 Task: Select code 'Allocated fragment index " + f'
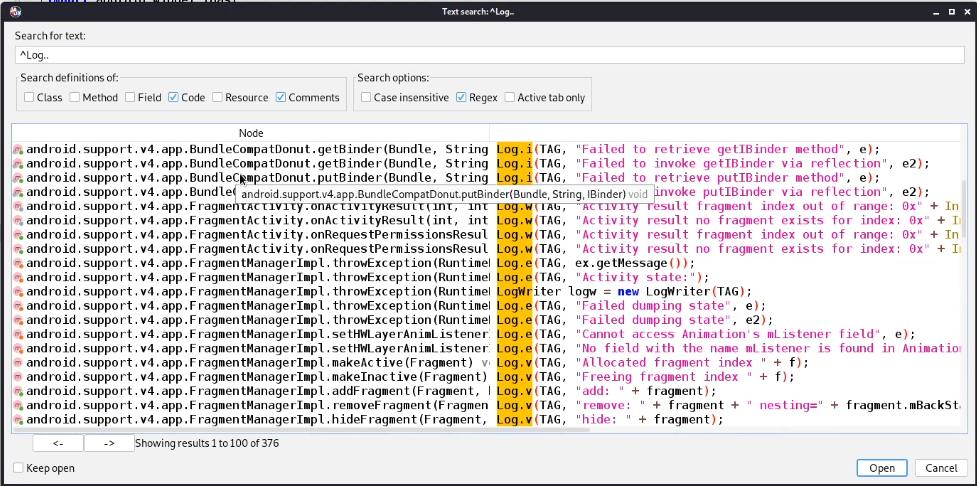(689, 363)
